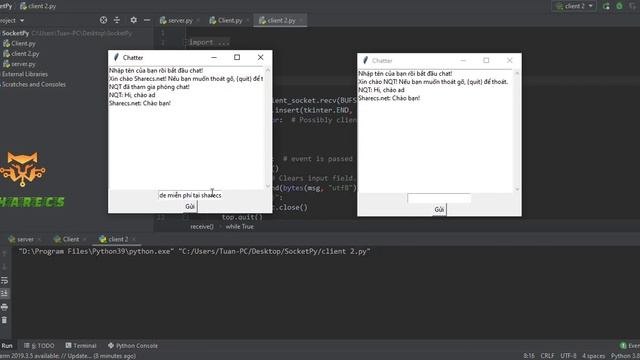
Task: Click the '8:16' cursor position in status bar
Action: [x=529, y=356]
